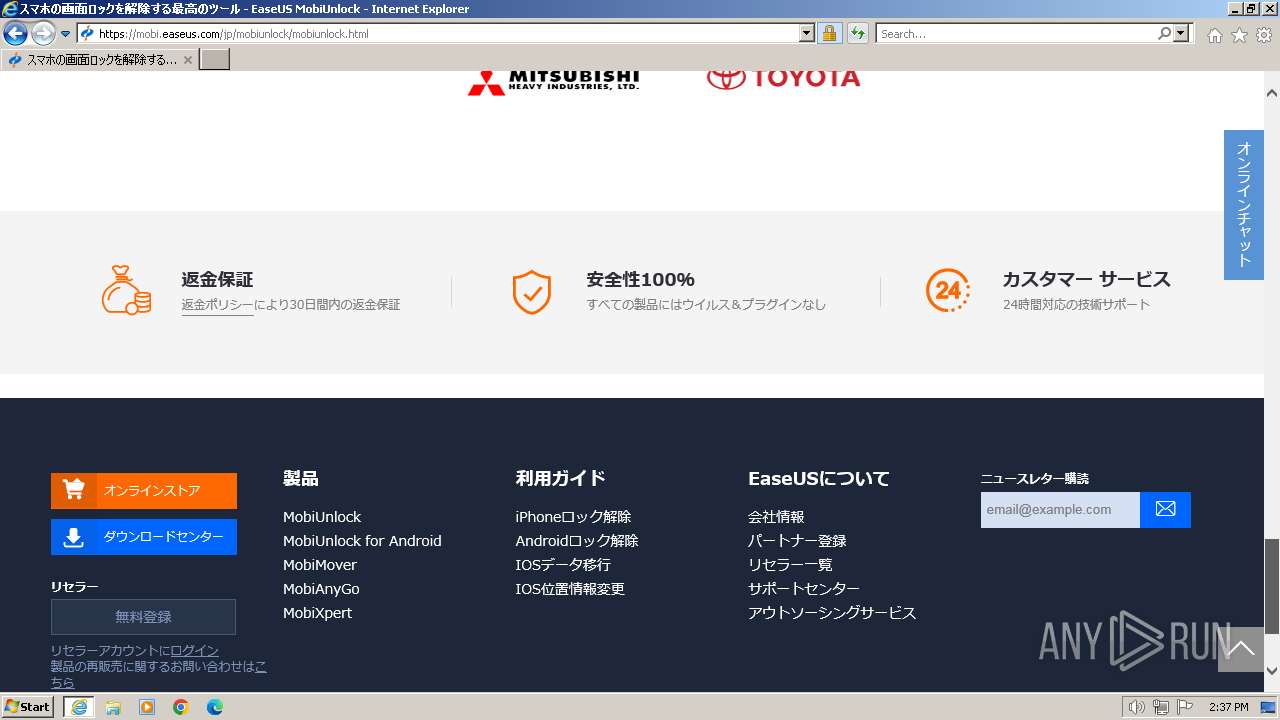Open the Action Center flag icon

[1183, 707]
